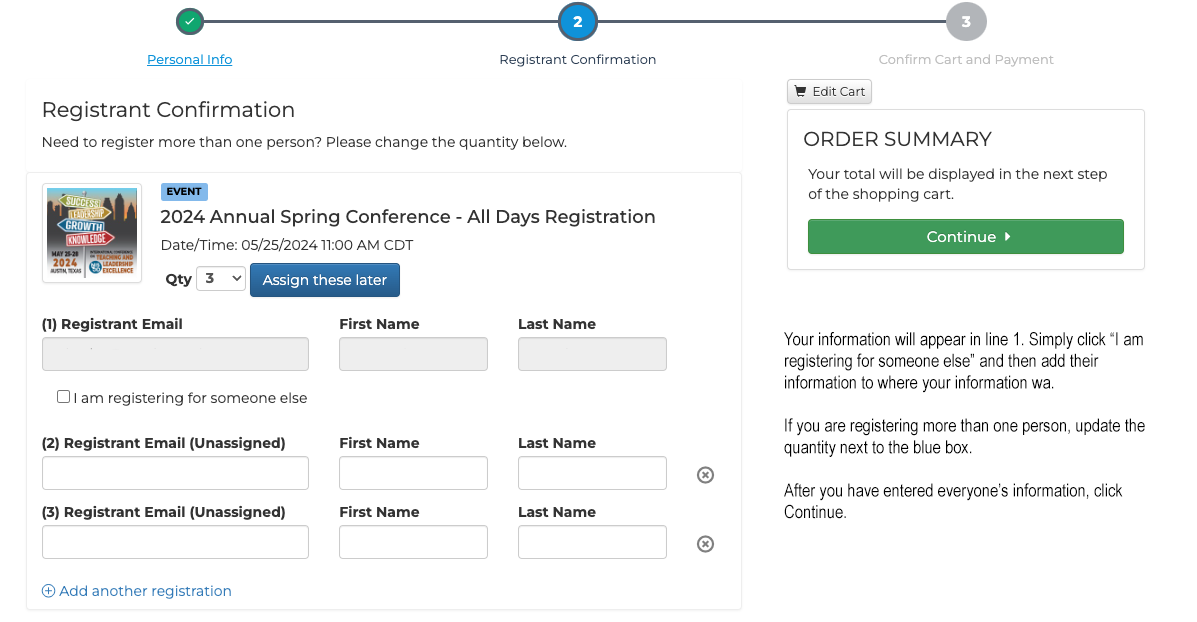This screenshot has width=1197, height=622.
Task: Click the Spring Conference event thumbnail
Action: pos(91,233)
